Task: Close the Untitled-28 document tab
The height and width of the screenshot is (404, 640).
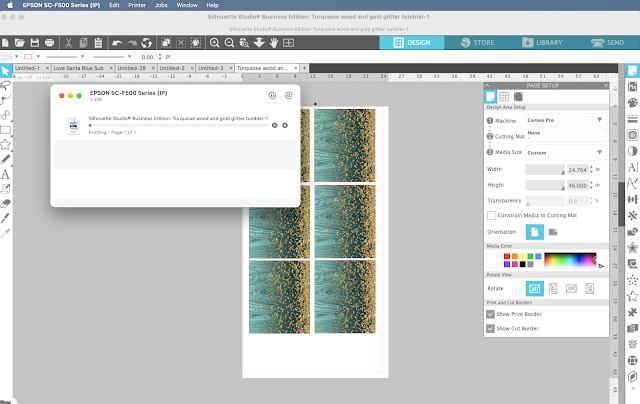Action: click(x=154, y=68)
